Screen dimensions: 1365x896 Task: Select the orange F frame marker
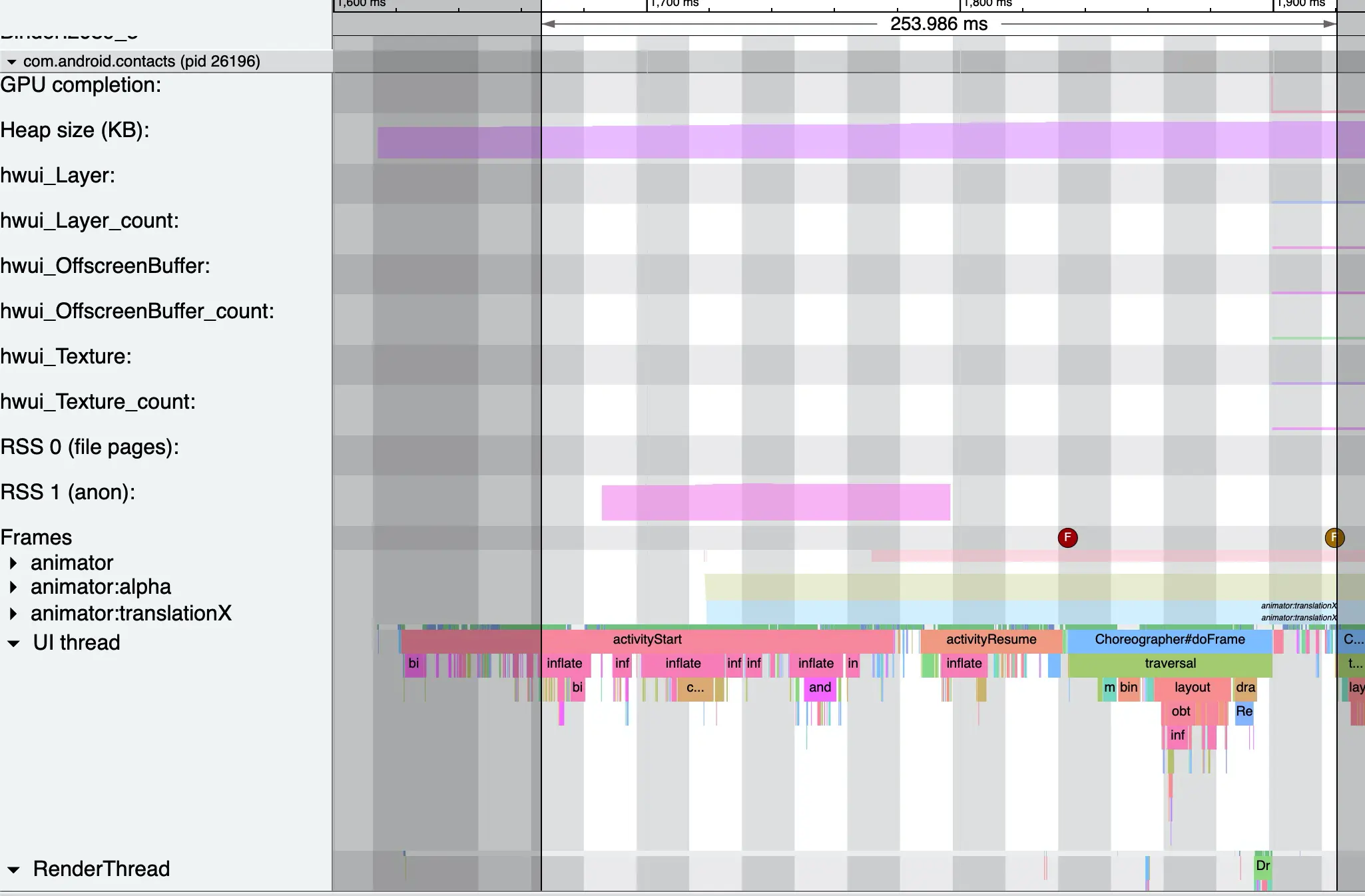tap(1334, 538)
